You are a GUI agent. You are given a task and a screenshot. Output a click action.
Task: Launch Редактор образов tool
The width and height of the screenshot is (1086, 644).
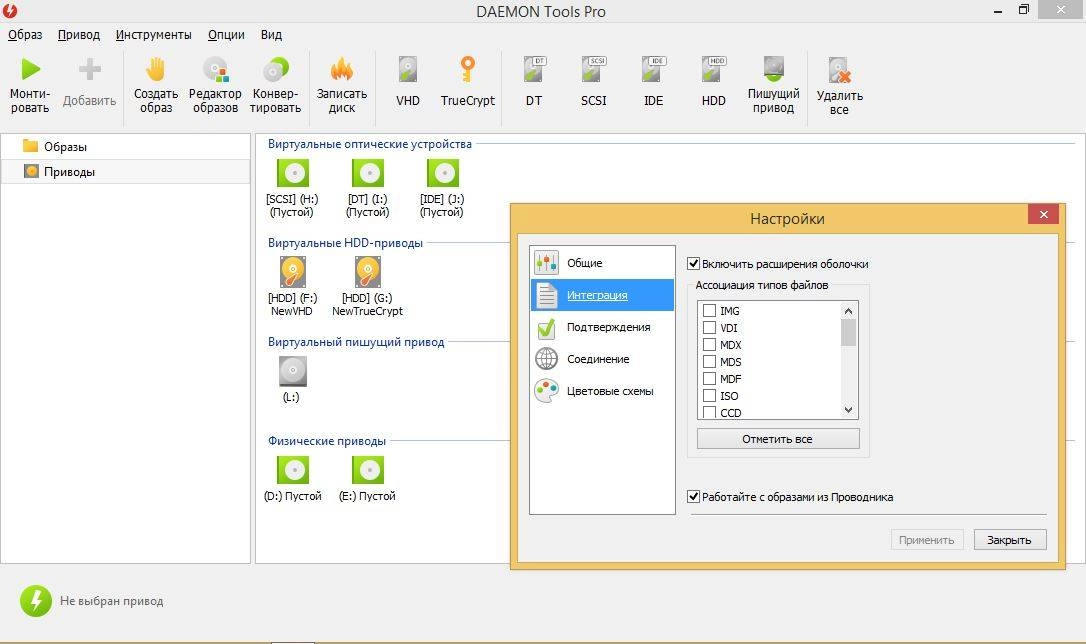coord(215,69)
